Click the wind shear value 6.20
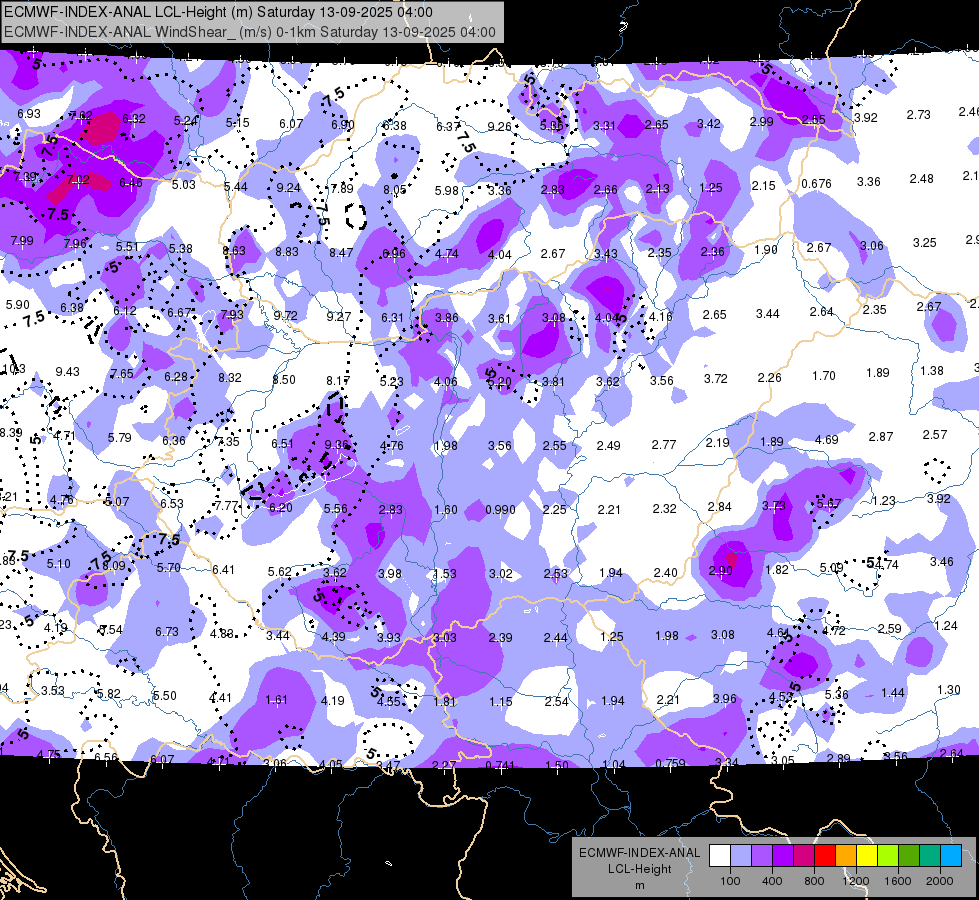 tap(281, 508)
